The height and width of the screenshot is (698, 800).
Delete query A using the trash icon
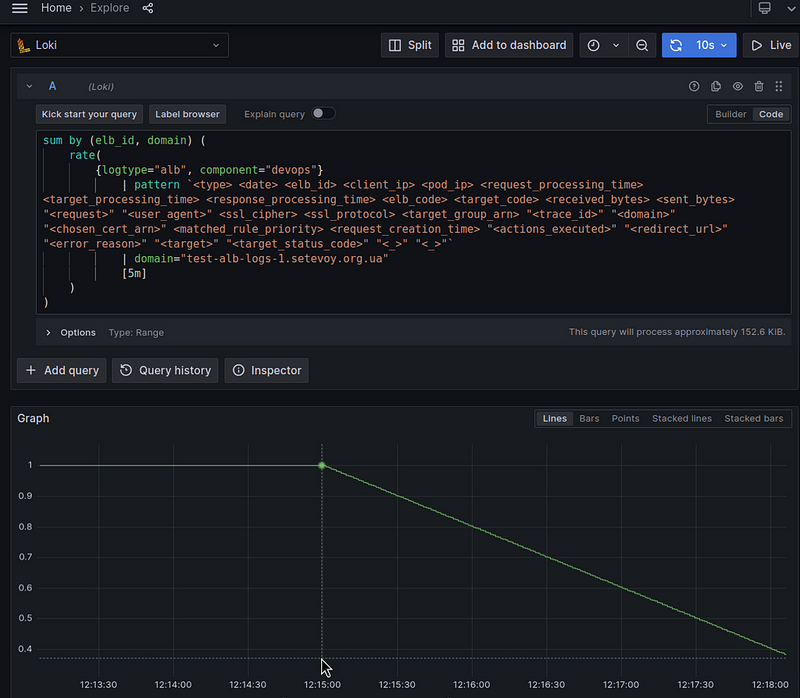coord(759,87)
